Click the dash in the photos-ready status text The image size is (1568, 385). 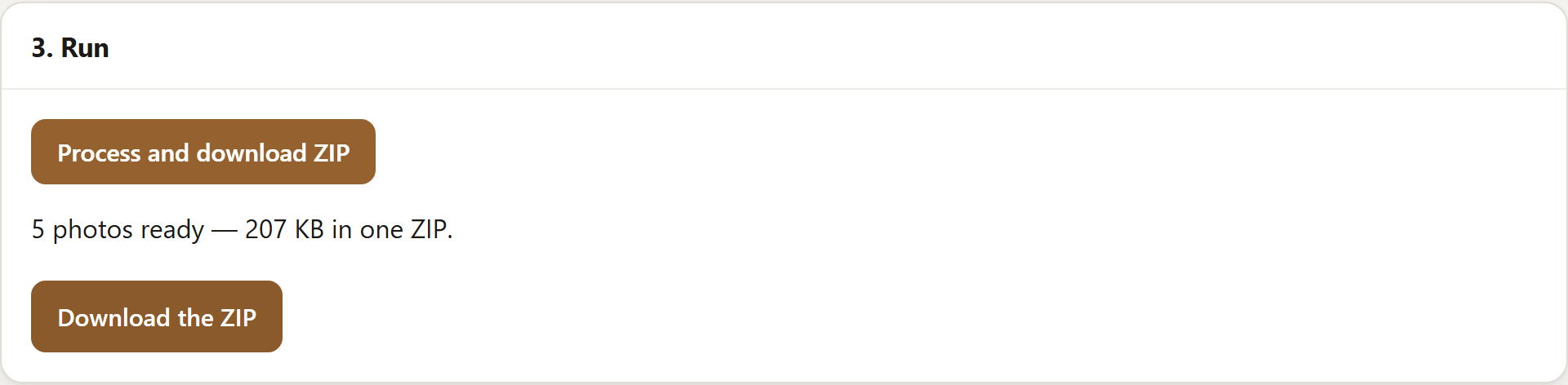[x=225, y=231]
